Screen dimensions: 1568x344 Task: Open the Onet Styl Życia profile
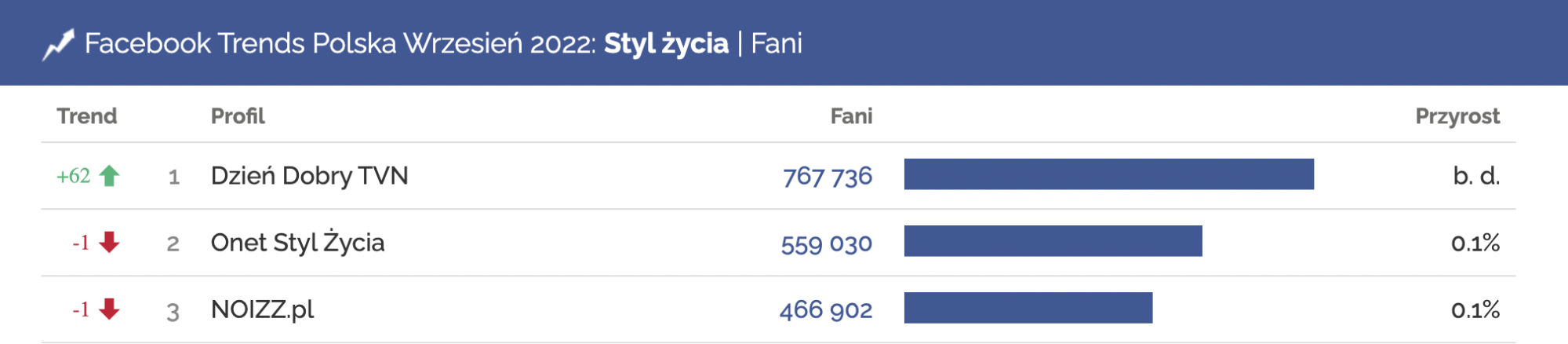pyautogui.click(x=297, y=243)
